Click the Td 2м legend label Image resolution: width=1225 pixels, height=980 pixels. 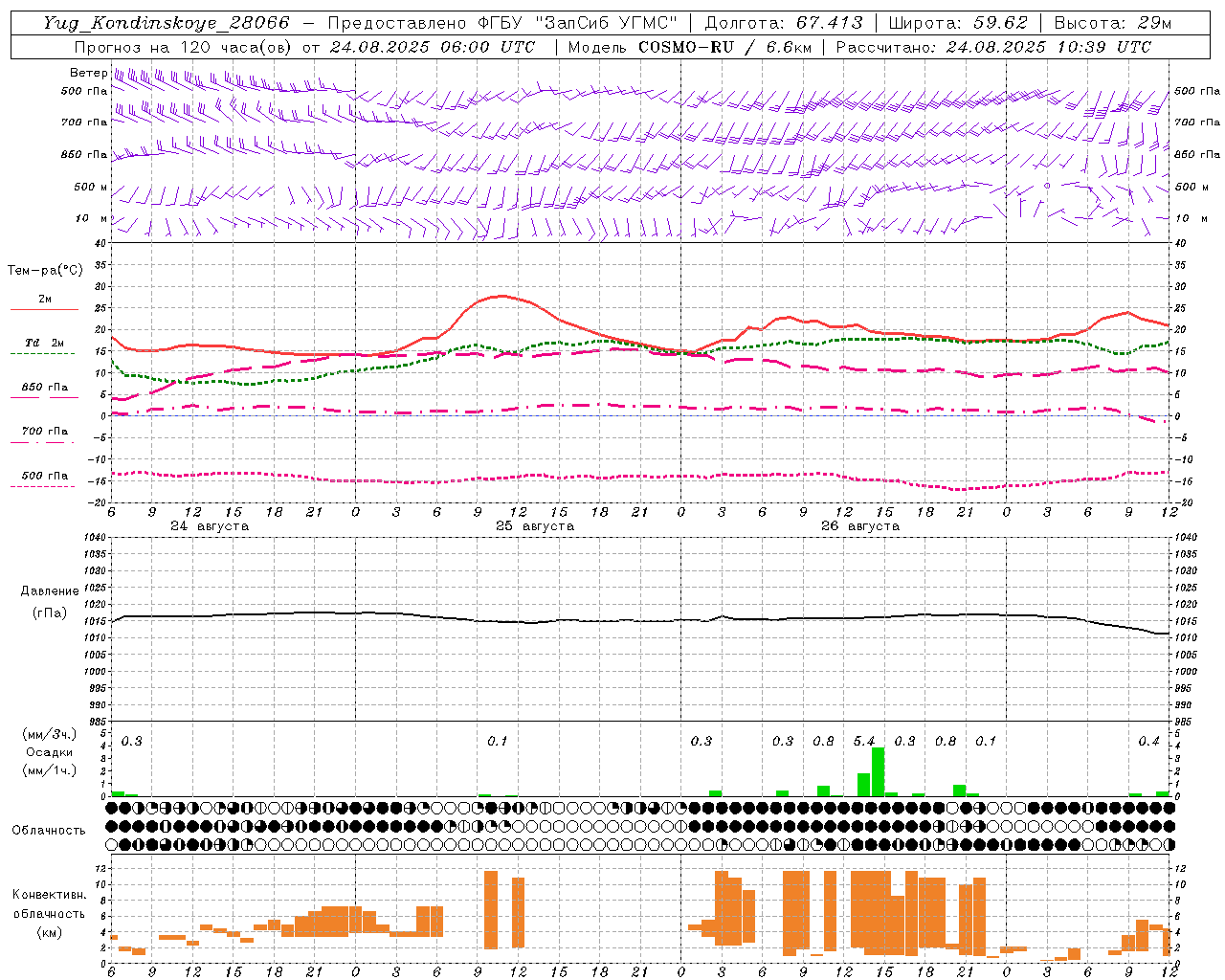point(45,343)
